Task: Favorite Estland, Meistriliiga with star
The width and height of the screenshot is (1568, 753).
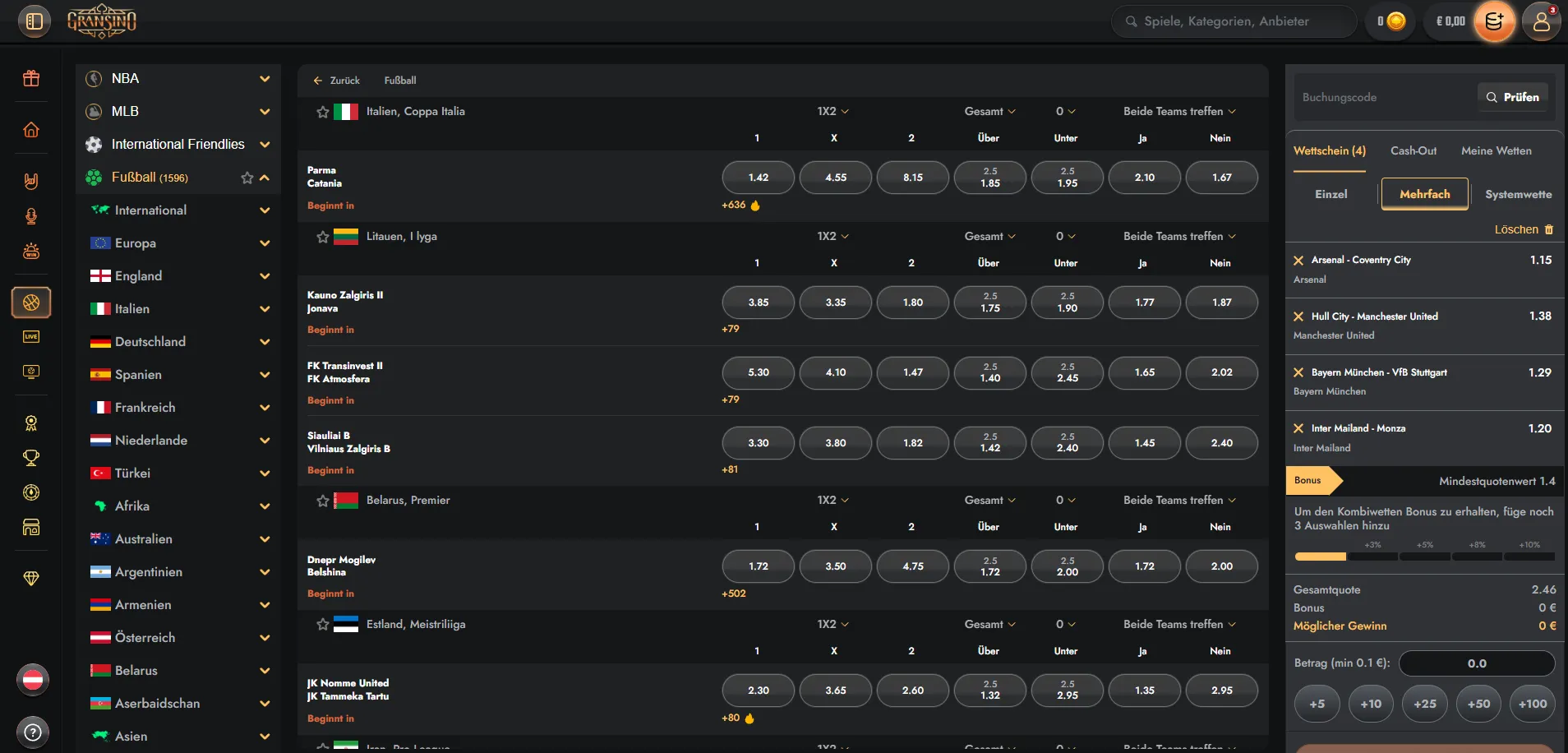Action: click(323, 625)
